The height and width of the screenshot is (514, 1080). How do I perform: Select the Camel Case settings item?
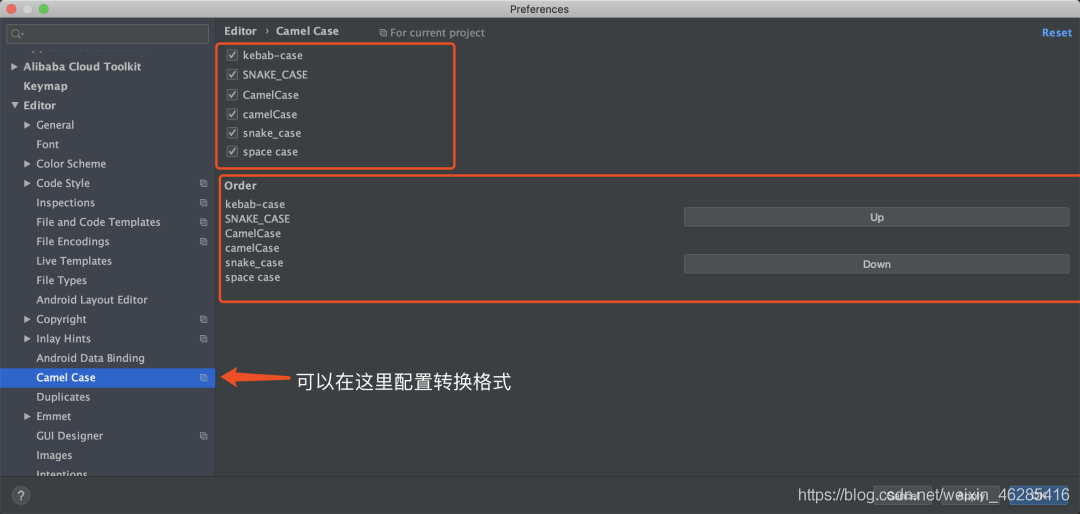click(x=107, y=378)
